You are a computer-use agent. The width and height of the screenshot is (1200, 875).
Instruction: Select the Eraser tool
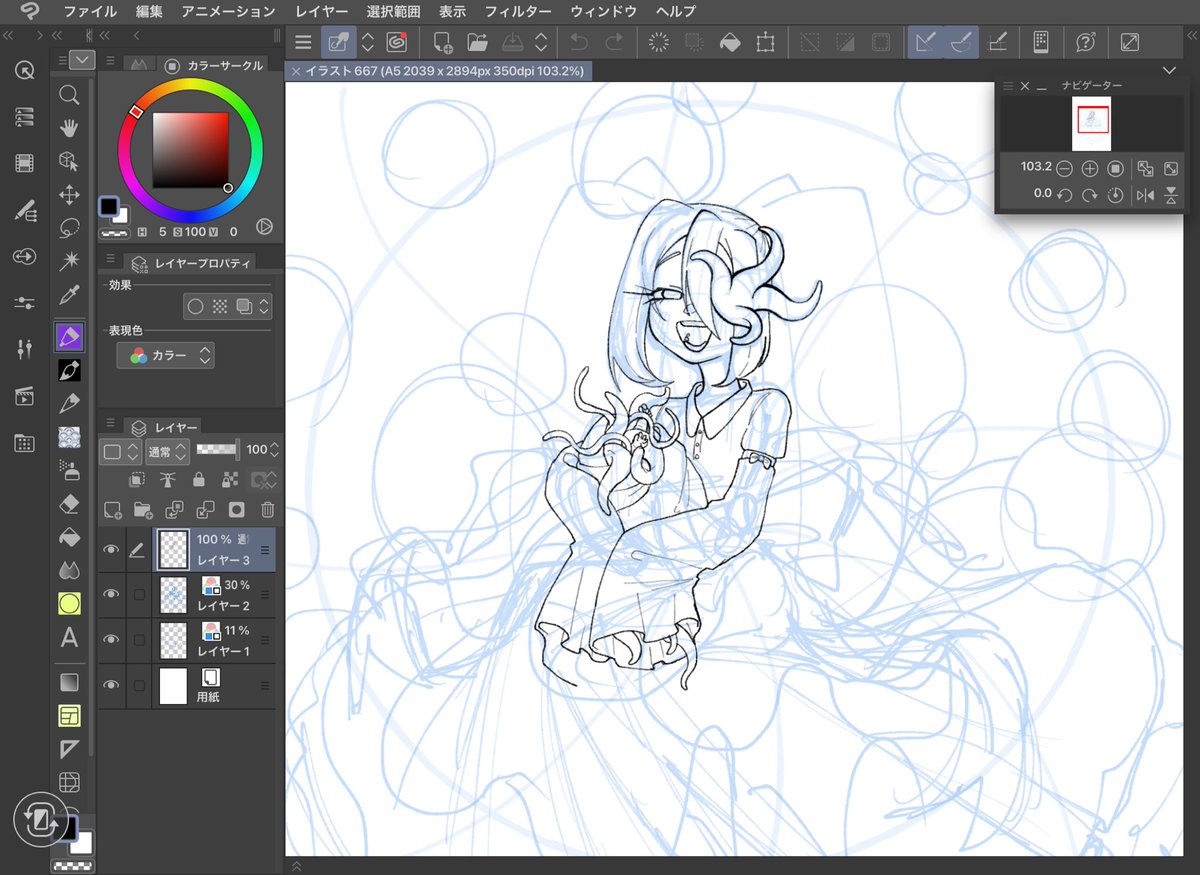coord(69,503)
